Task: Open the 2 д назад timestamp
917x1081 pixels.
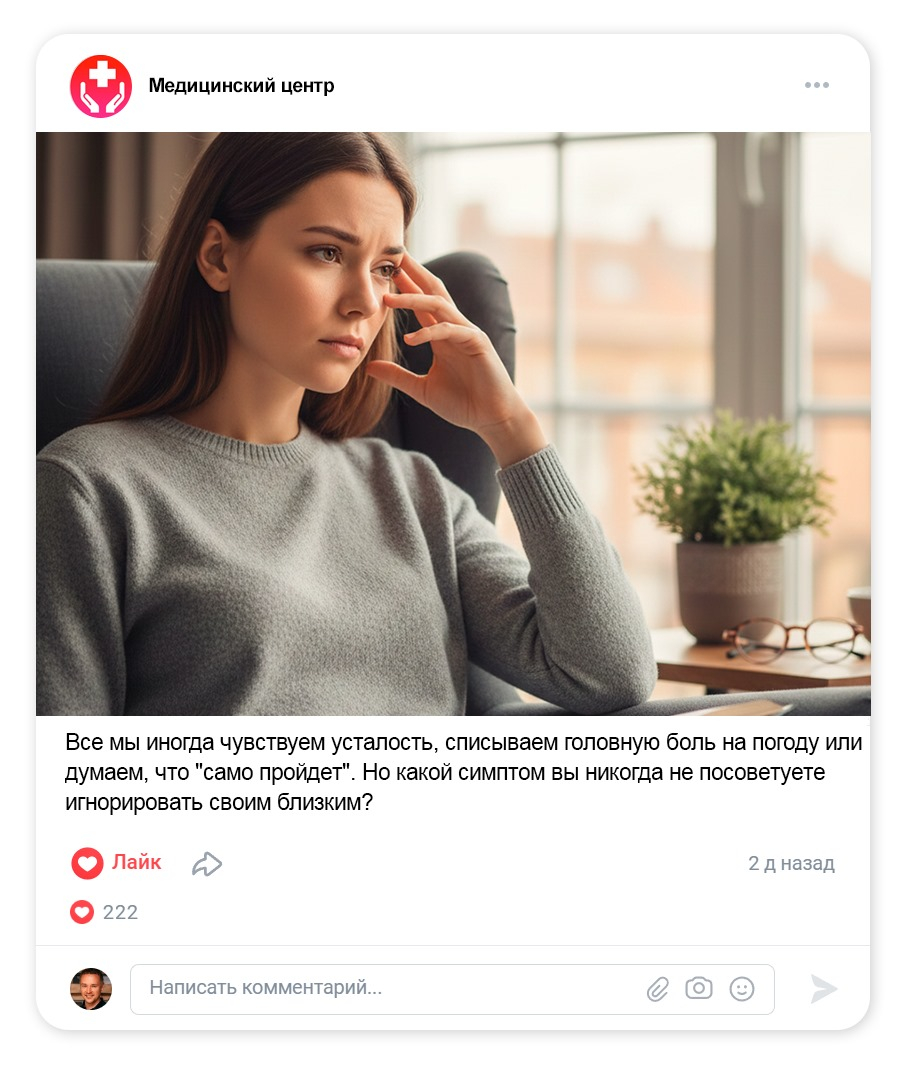Action: point(791,863)
